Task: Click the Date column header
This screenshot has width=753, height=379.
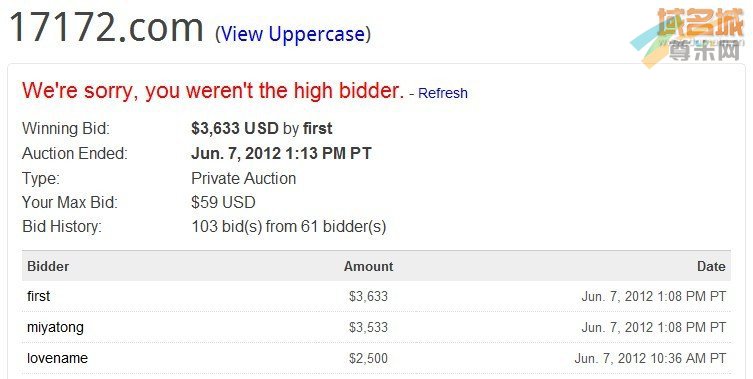Action: coord(711,266)
